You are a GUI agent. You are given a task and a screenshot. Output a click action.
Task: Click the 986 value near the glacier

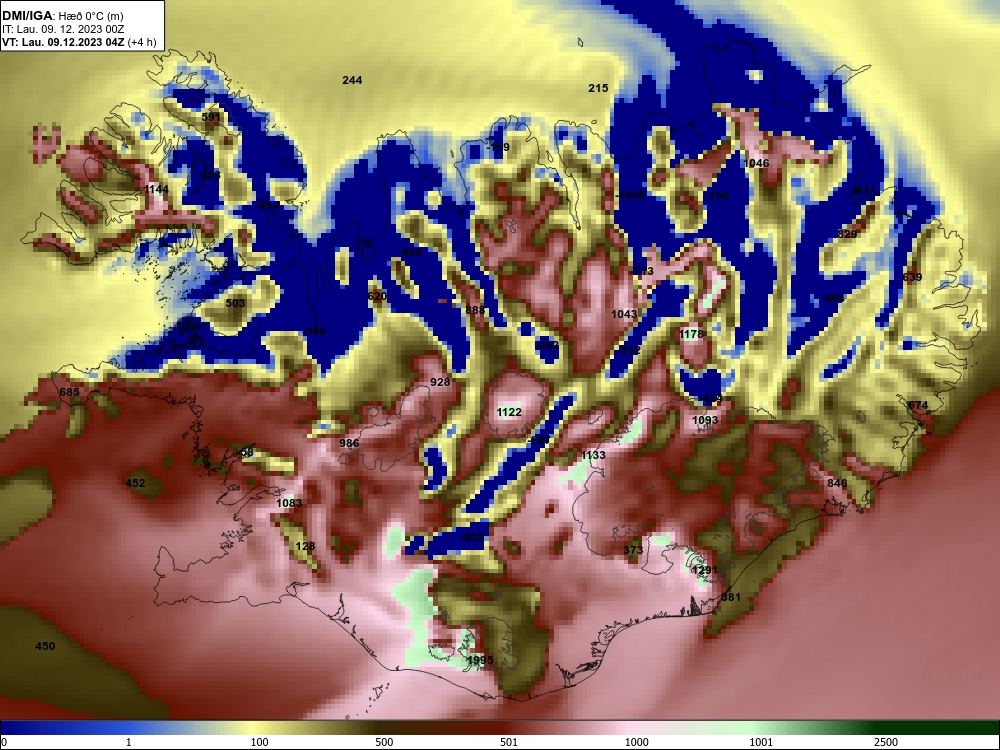pos(349,443)
